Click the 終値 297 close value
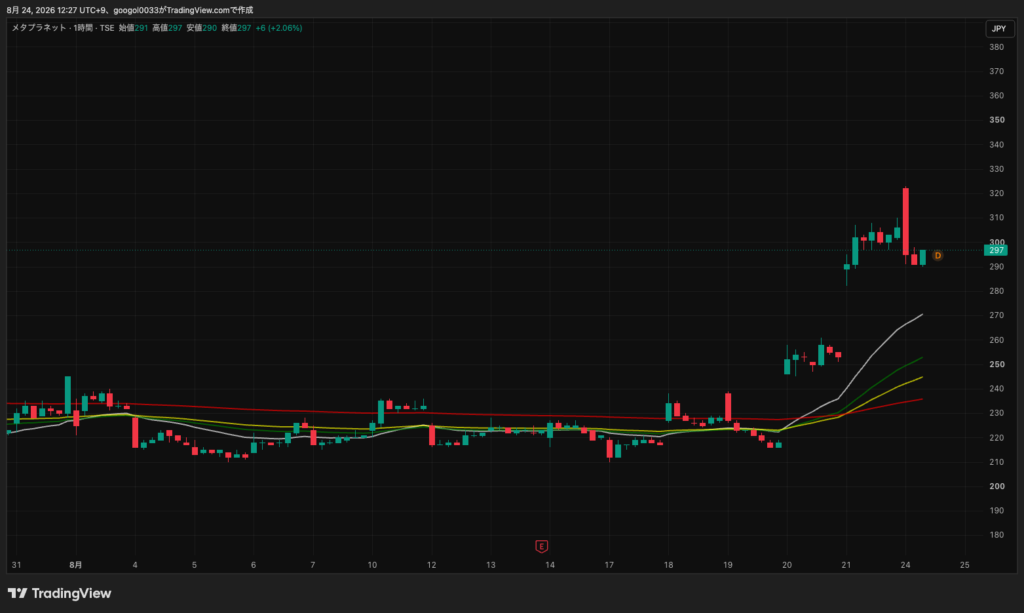Screen dimensions: 1024x613 click(236, 28)
